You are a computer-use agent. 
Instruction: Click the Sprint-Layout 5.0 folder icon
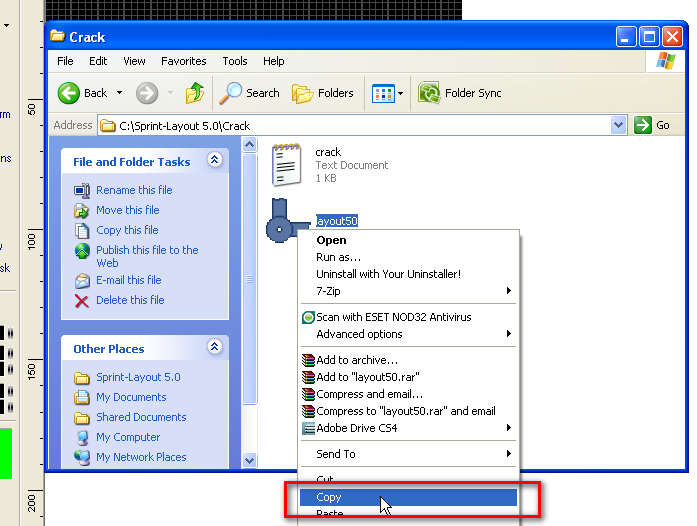point(82,378)
